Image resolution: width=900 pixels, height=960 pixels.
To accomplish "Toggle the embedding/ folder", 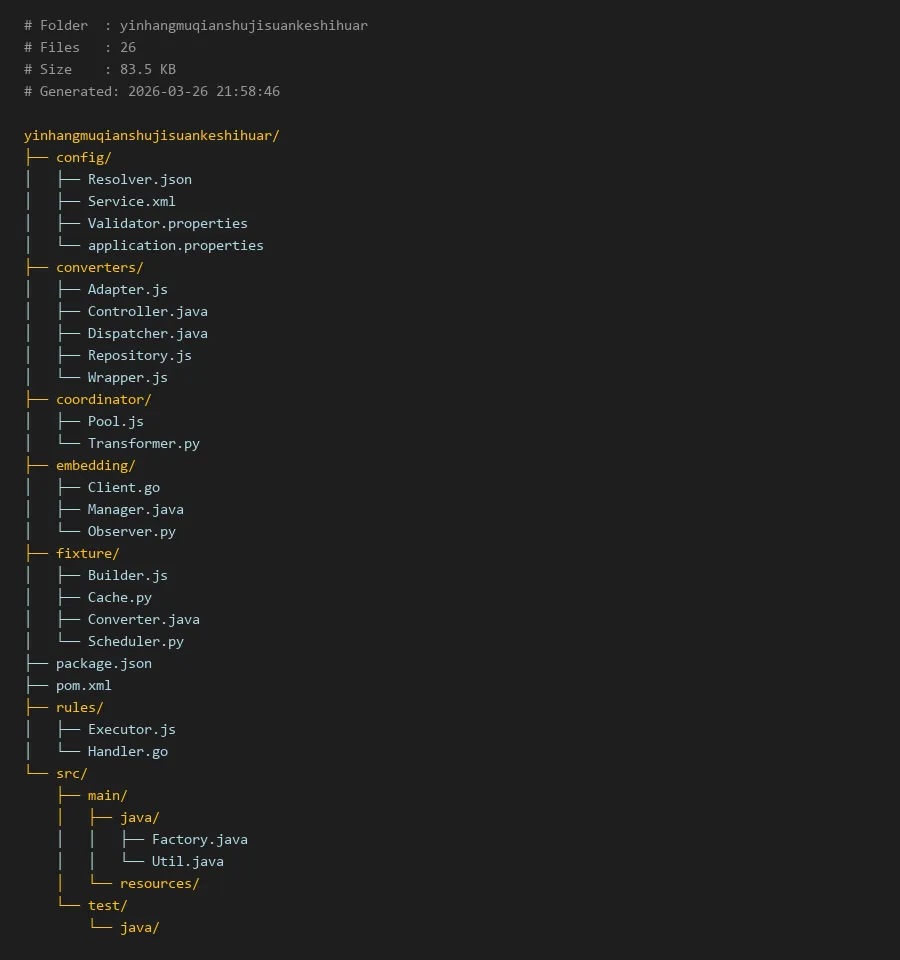I will tap(95, 465).
